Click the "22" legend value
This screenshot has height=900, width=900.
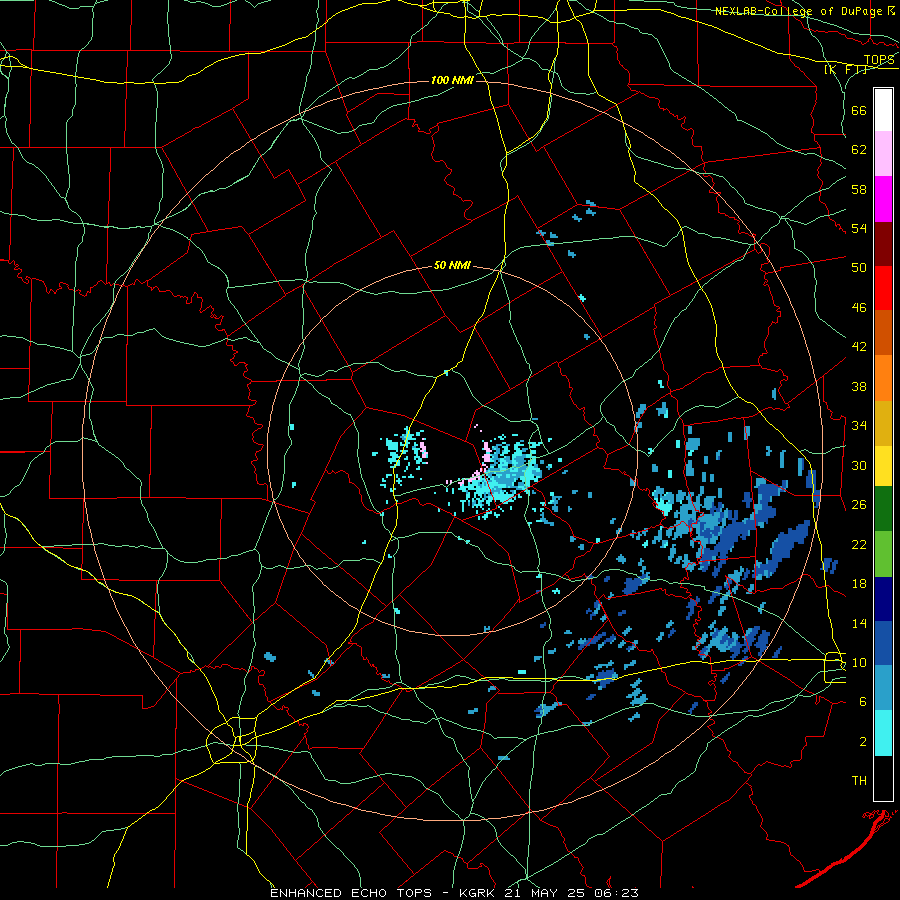pos(859,545)
